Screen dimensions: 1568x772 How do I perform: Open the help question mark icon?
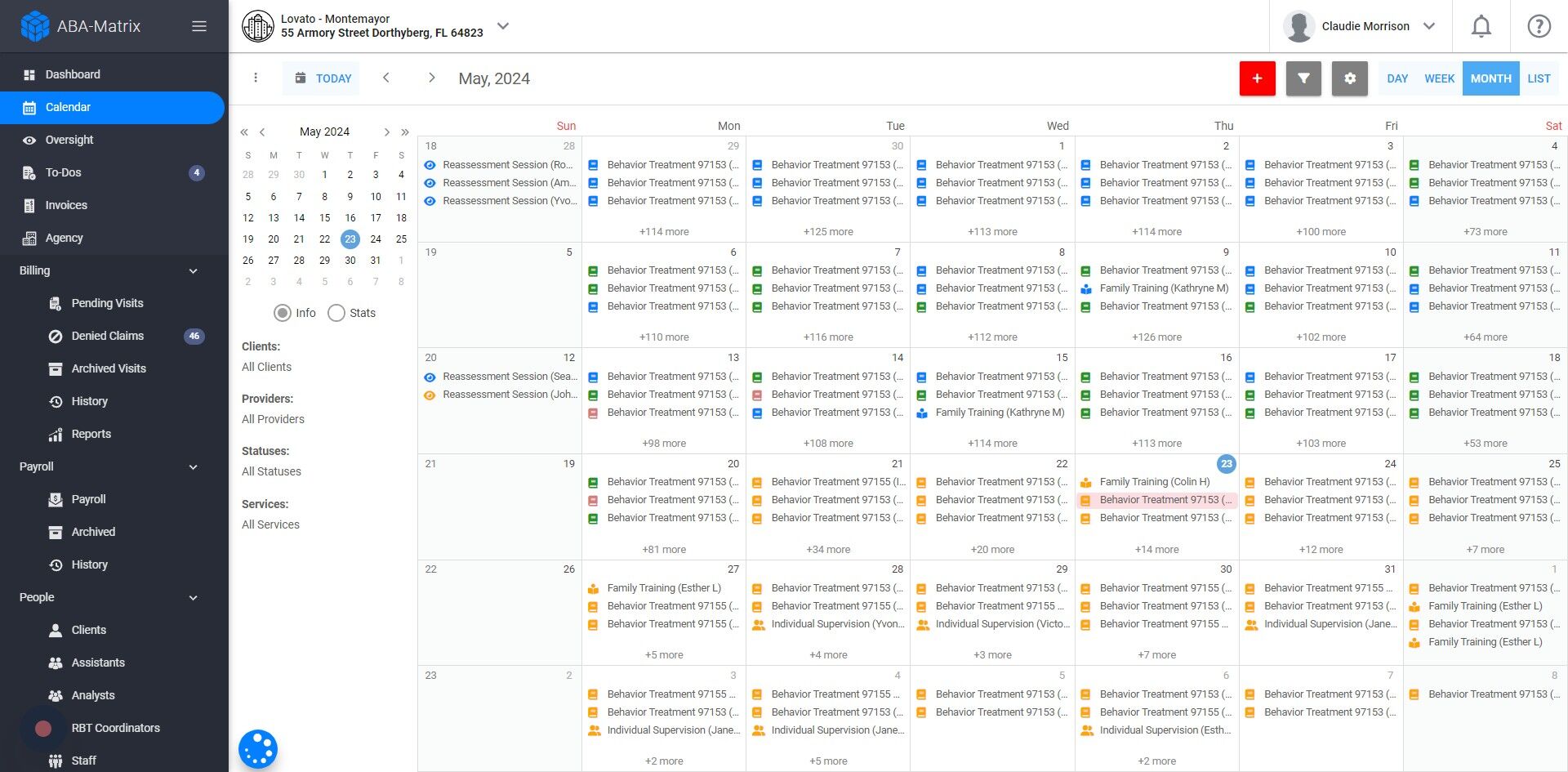coord(1539,26)
